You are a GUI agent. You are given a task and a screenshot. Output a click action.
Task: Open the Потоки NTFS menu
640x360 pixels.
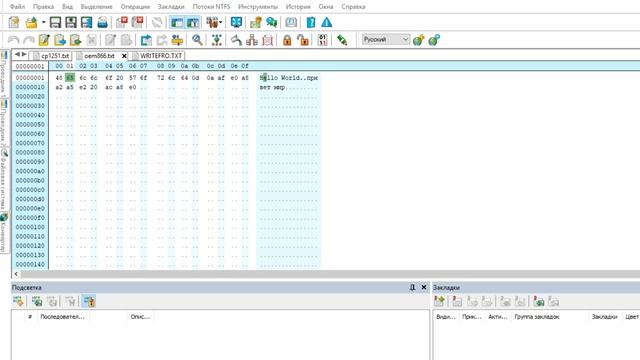tap(211, 7)
